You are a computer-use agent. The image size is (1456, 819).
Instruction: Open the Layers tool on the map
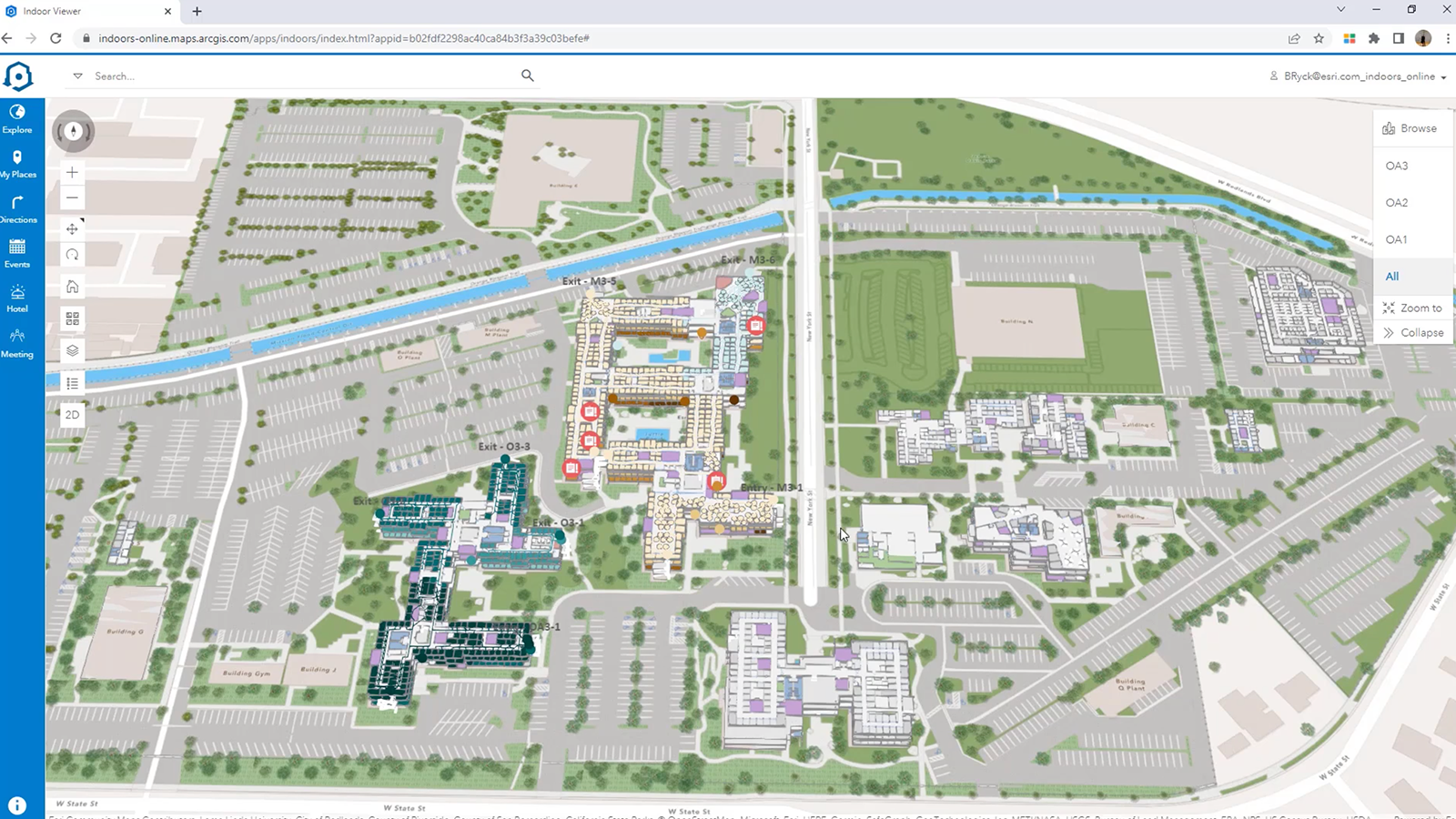point(71,350)
